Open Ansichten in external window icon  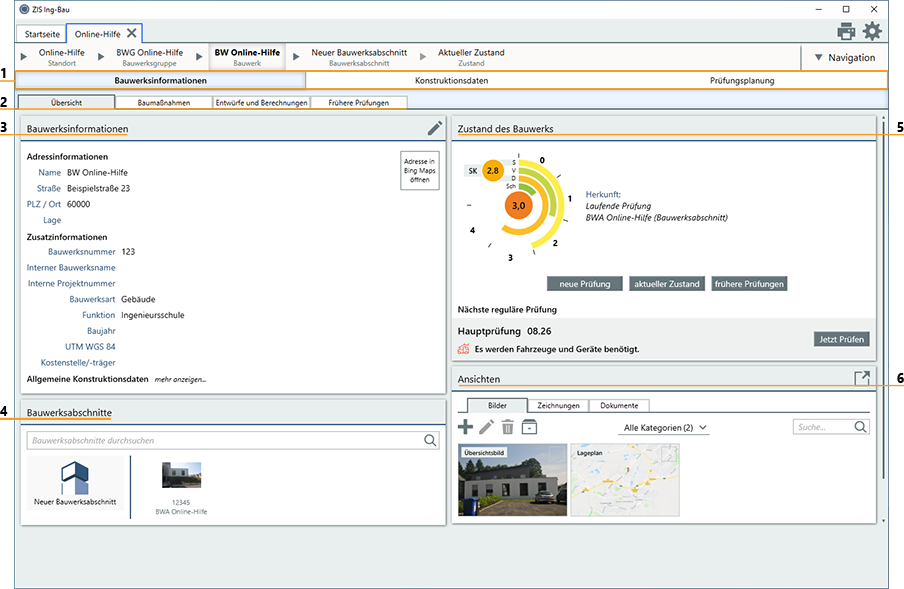[x=861, y=378]
